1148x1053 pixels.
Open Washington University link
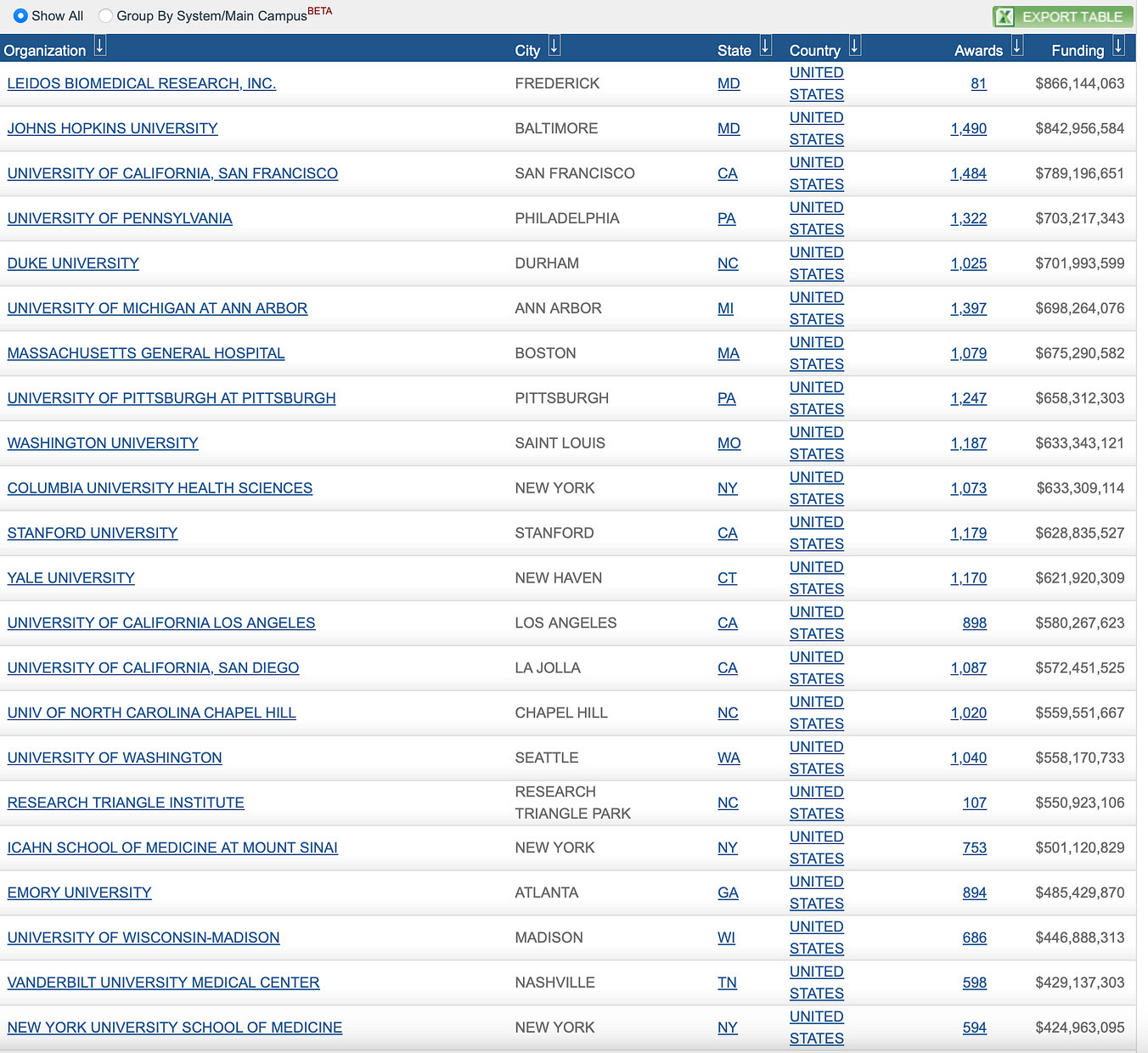[103, 443]
